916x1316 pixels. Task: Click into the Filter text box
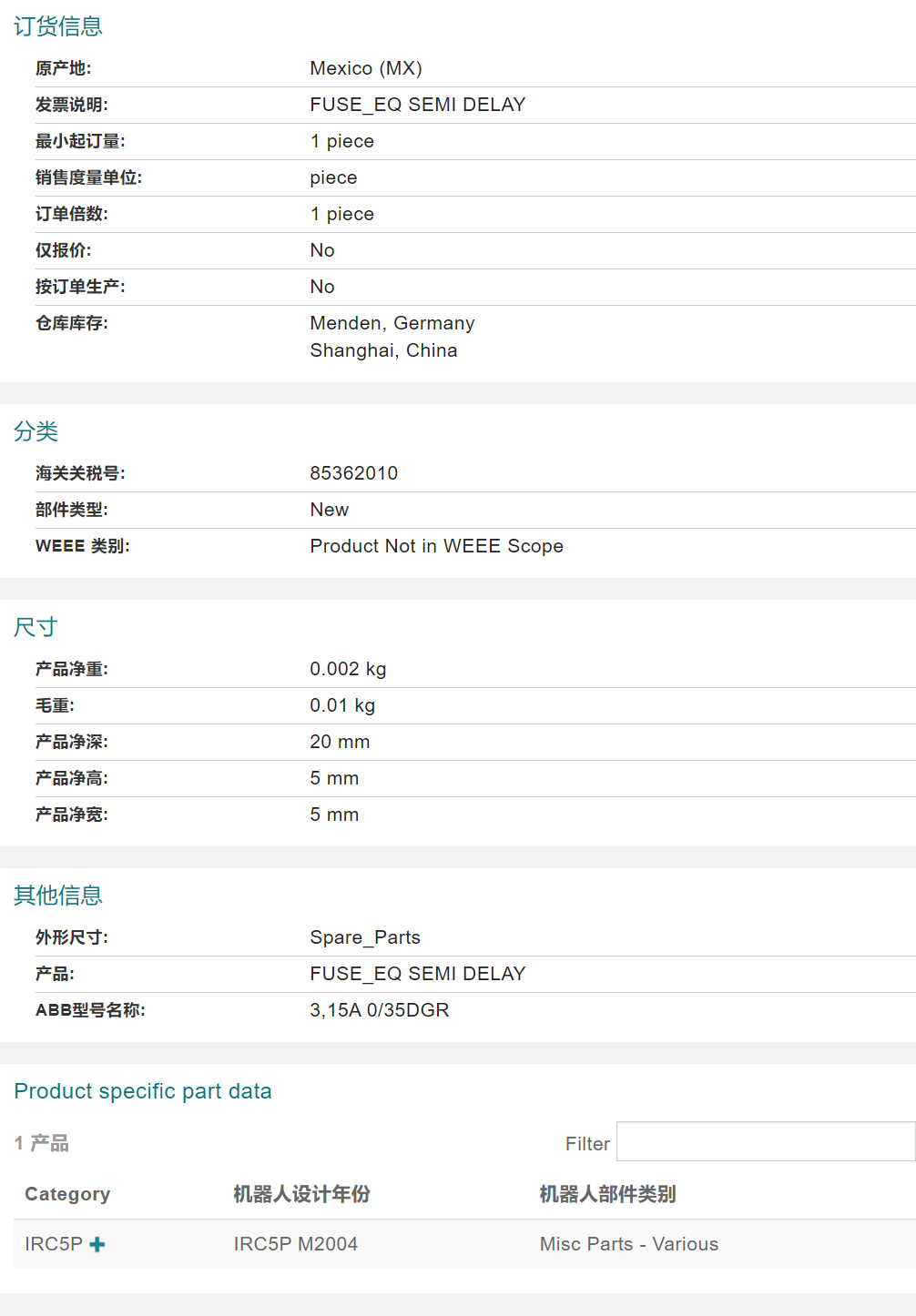[x=765, y=1142]
